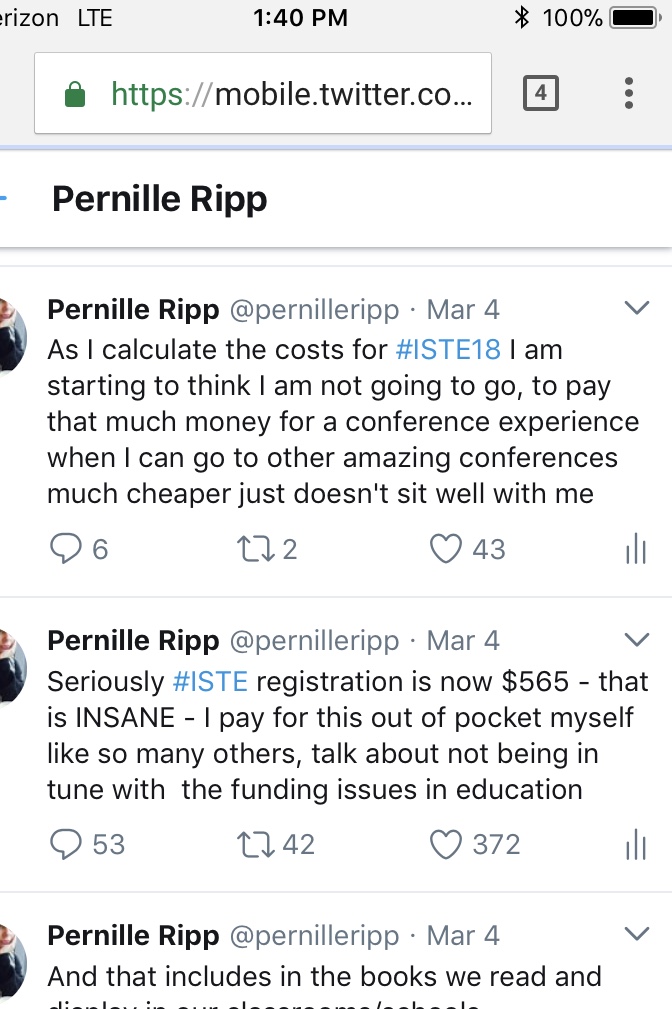Screen dimensions: 672x1009
Task: Reply to the $565 registration tweet
Action: [65, 844]
